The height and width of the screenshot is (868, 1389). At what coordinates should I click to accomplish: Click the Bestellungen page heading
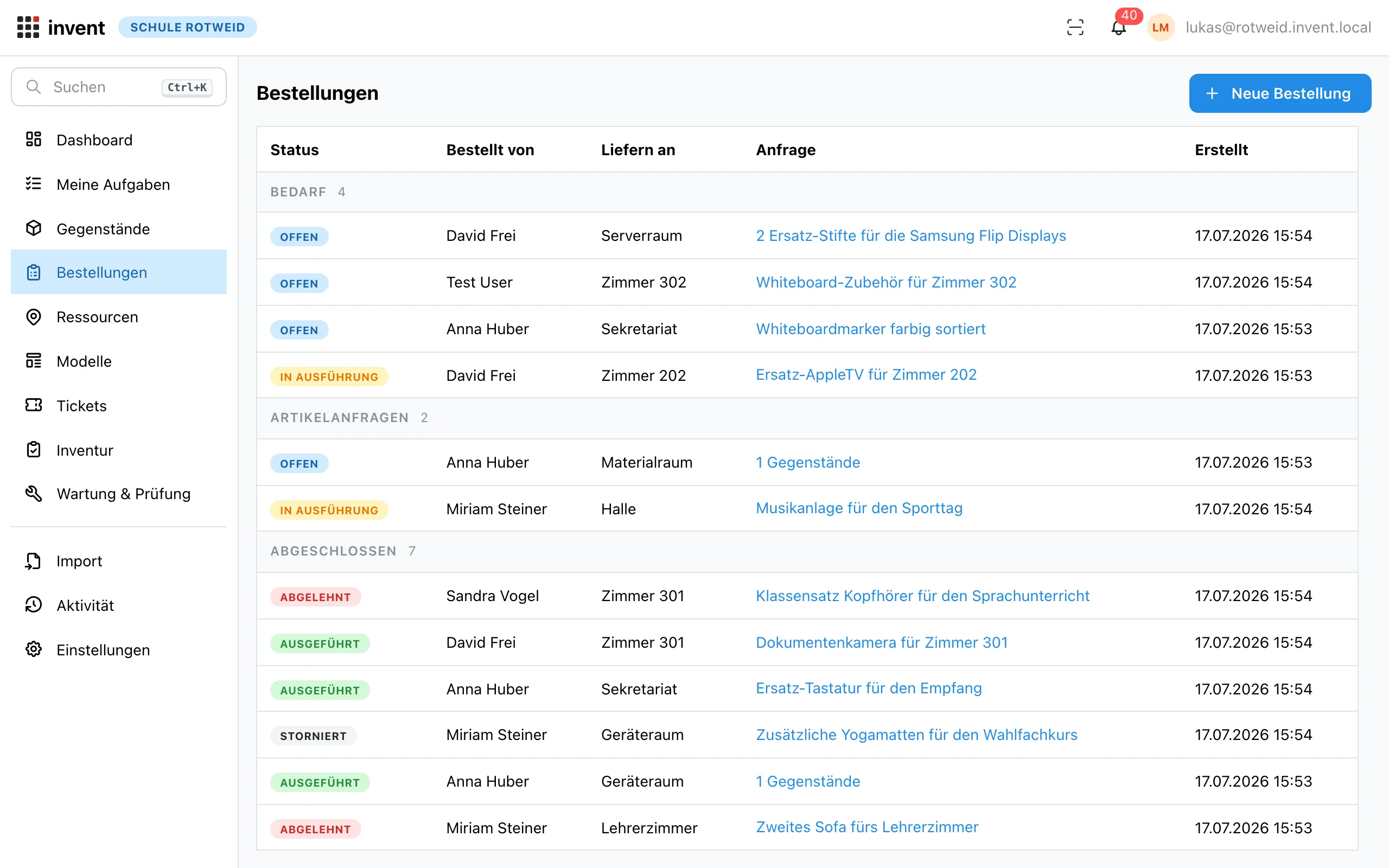[317, 93]
